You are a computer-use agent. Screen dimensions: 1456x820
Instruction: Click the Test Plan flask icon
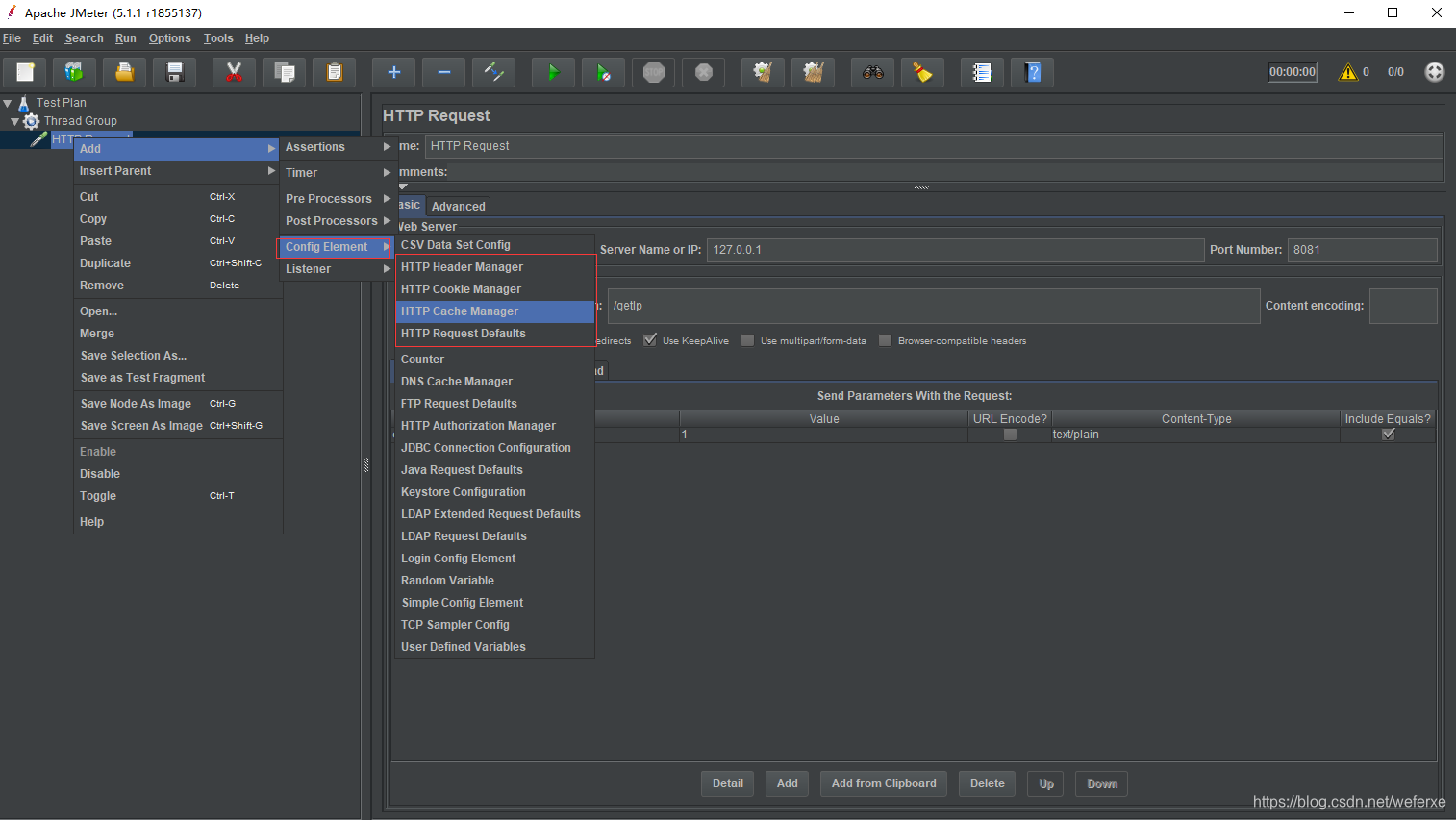coord(24,103)
